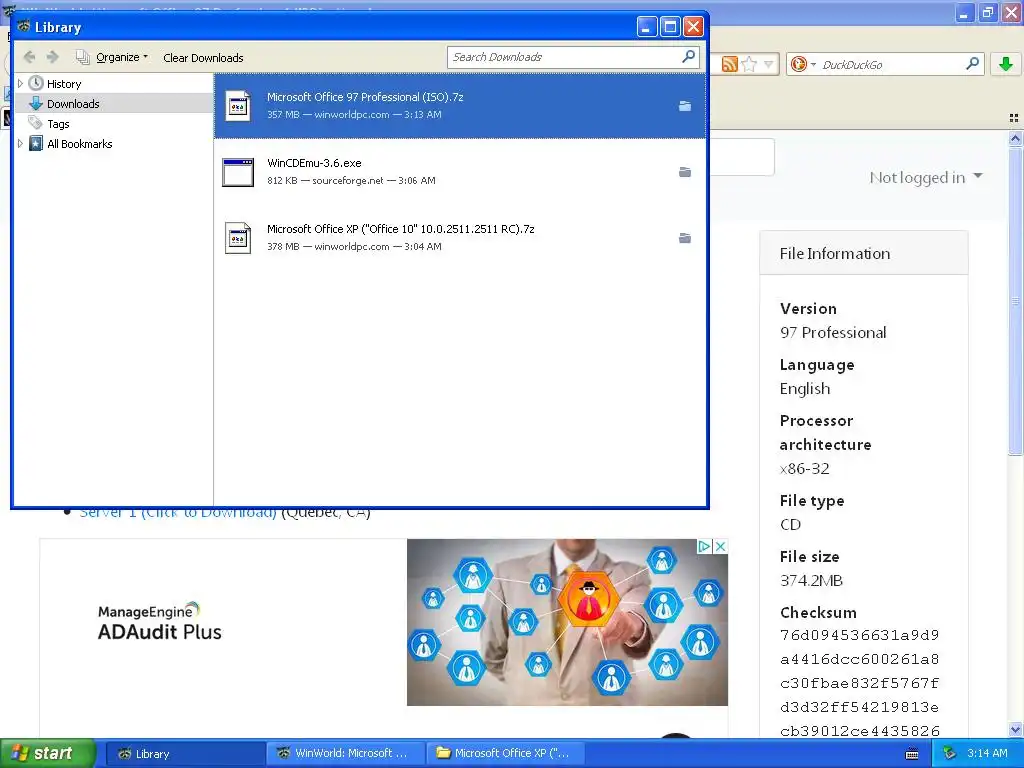The image size is (1024, 768).
Task: Click the browser page scrollbar thumb
Action: tap(1015, 301)
